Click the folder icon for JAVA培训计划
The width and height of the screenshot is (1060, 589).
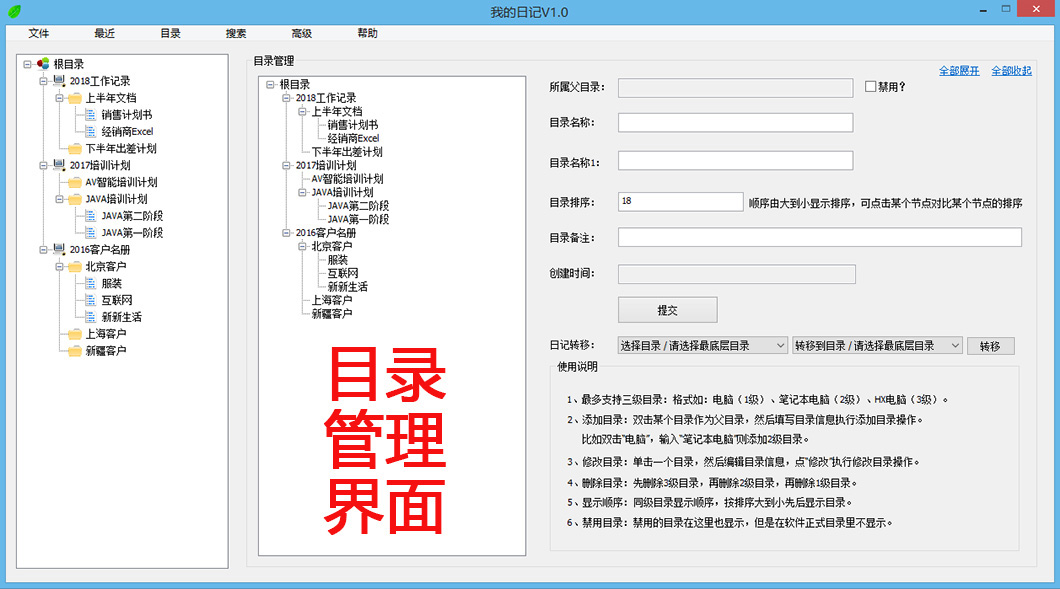click(74, 199)
